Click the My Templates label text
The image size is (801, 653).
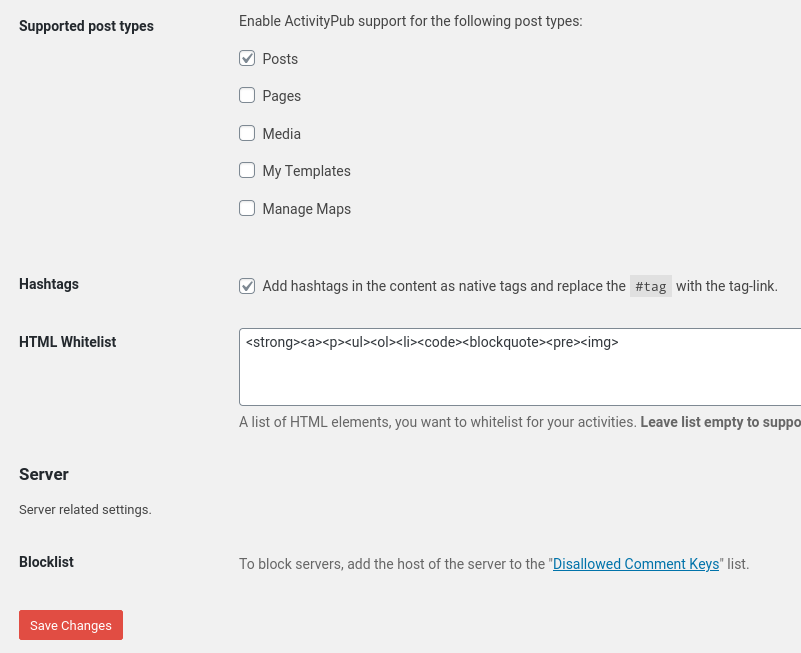[307, 171]
